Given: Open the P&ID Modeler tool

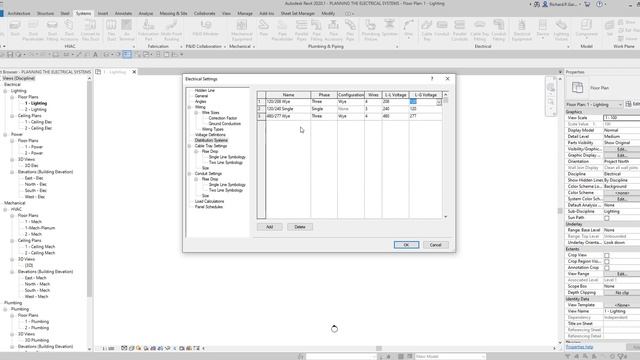Looking at the screenshot, I should pos(206,29).
